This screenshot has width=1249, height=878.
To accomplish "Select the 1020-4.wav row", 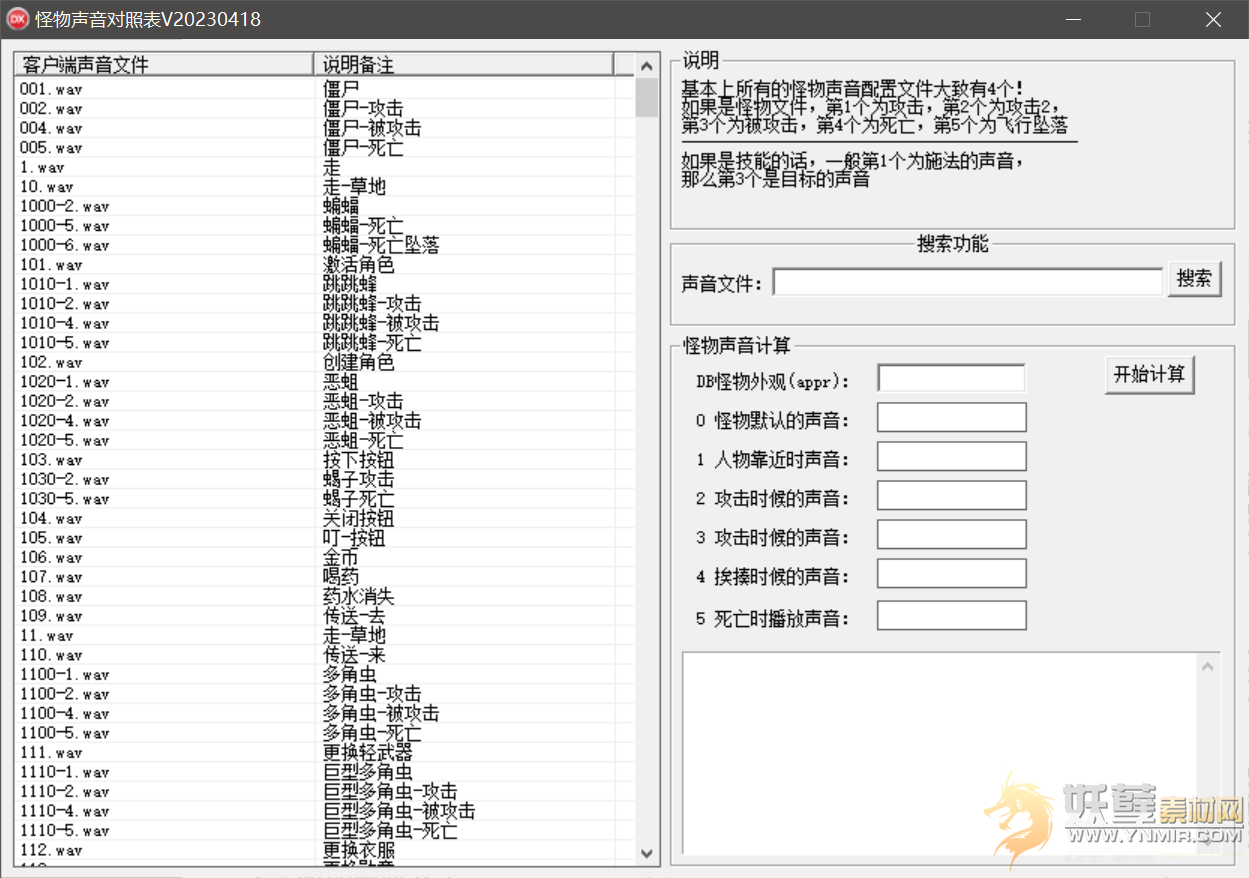I will [325, 420].
